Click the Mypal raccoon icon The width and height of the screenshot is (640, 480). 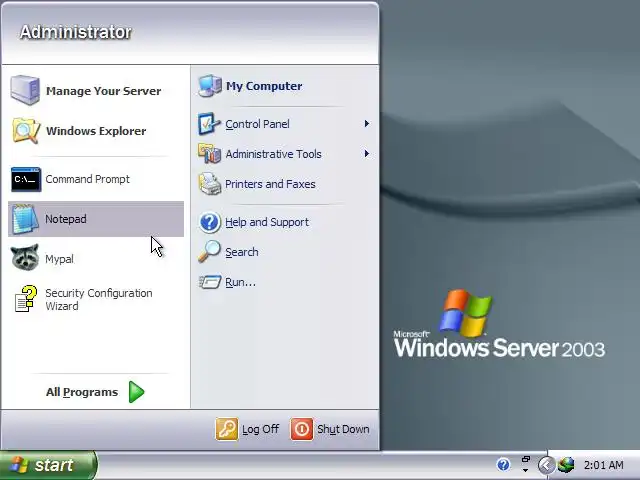click(25, 258)
